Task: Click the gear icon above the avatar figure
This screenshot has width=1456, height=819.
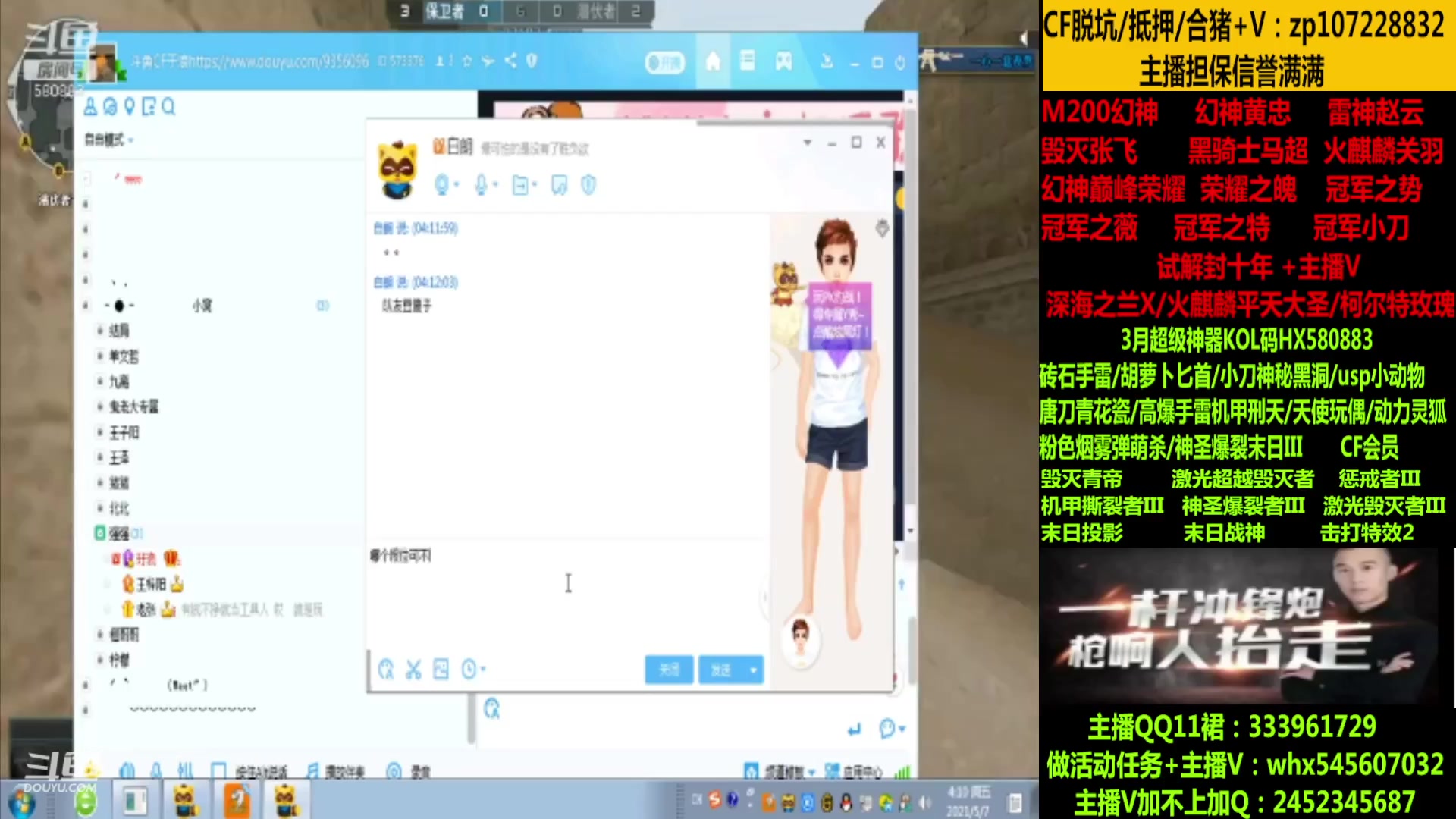Action: [x=882, y=227]
